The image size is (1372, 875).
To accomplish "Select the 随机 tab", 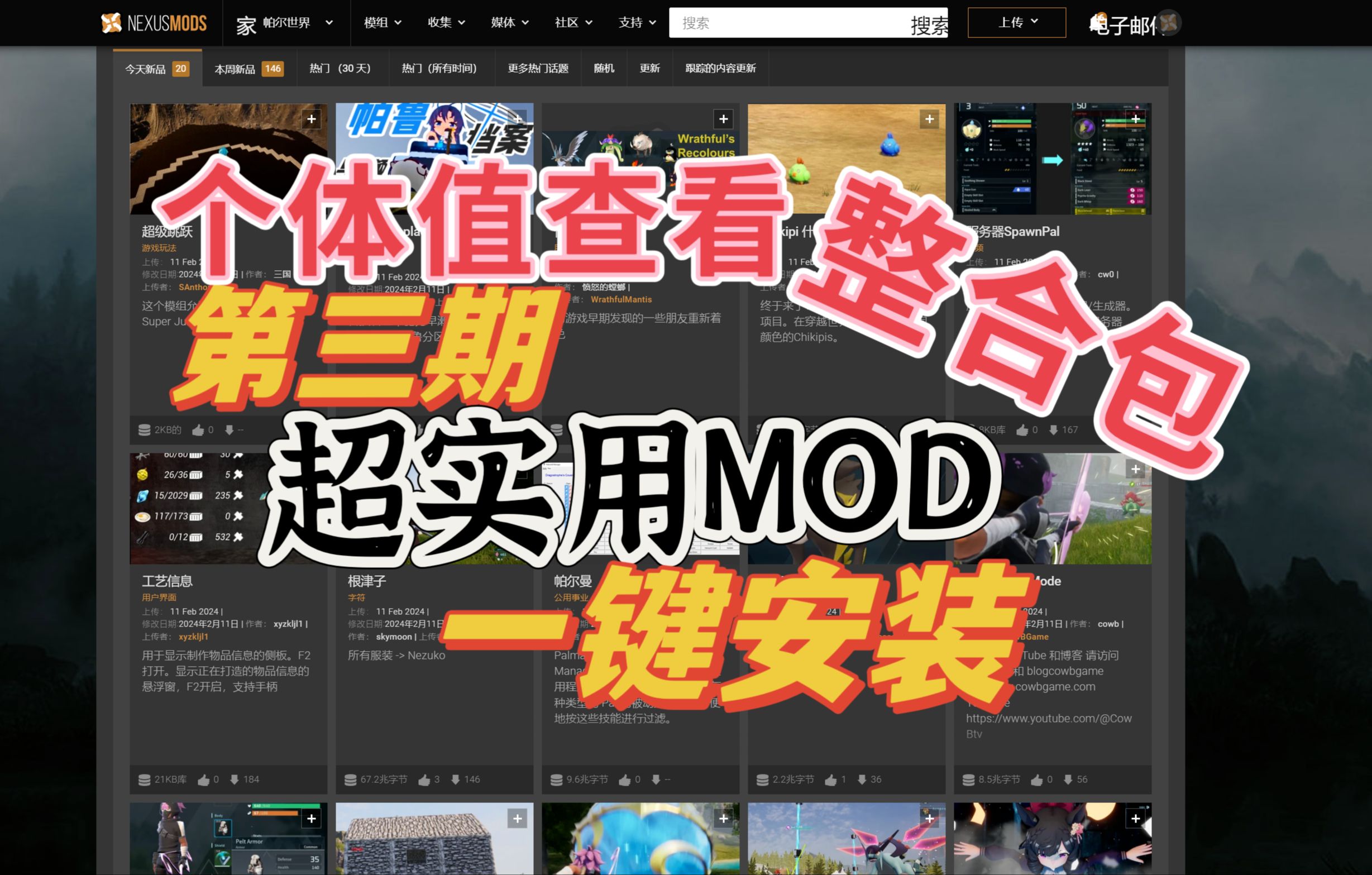I will click(x=604, y=68).
